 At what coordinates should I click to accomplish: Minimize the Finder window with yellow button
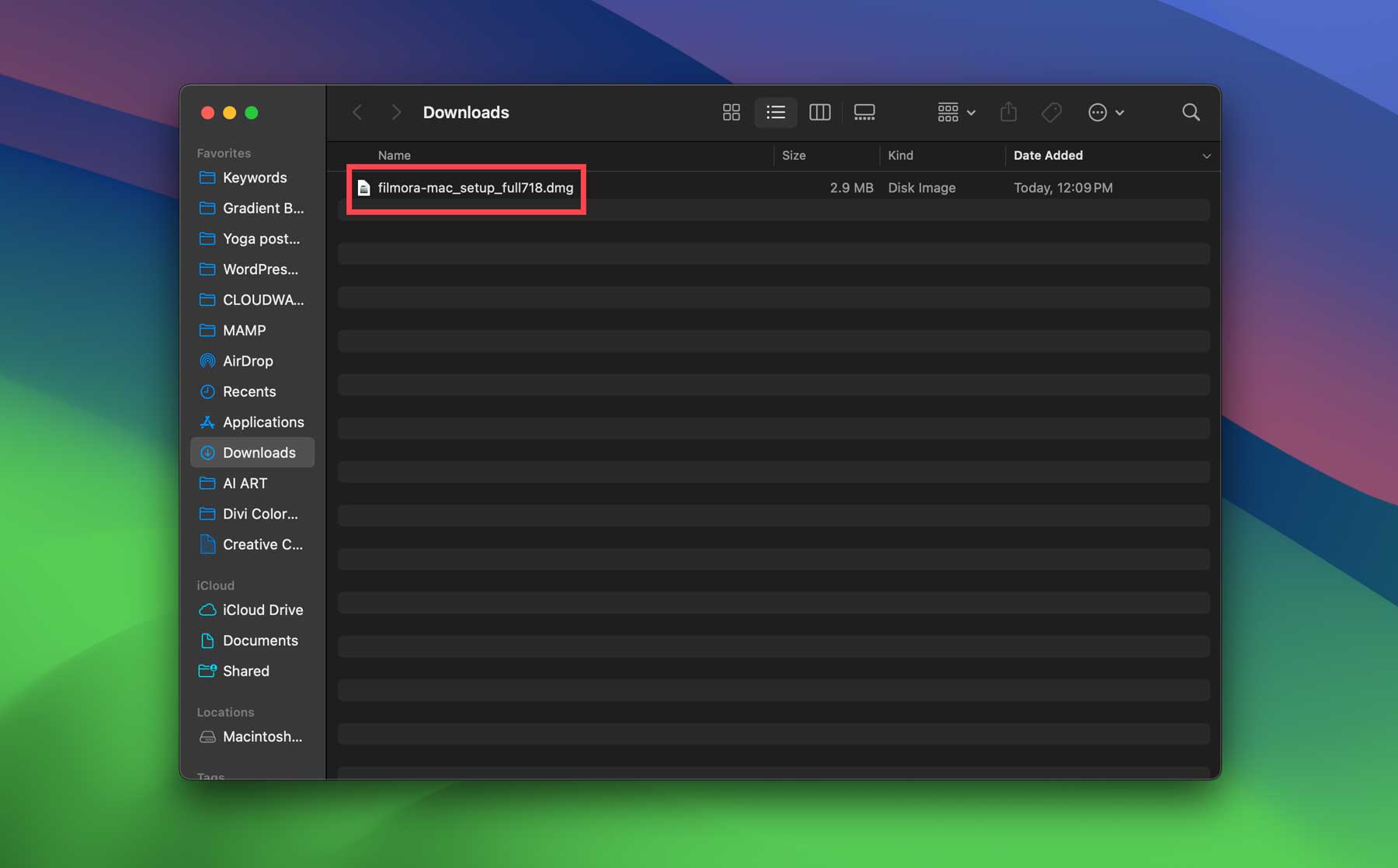coord(229,113)
